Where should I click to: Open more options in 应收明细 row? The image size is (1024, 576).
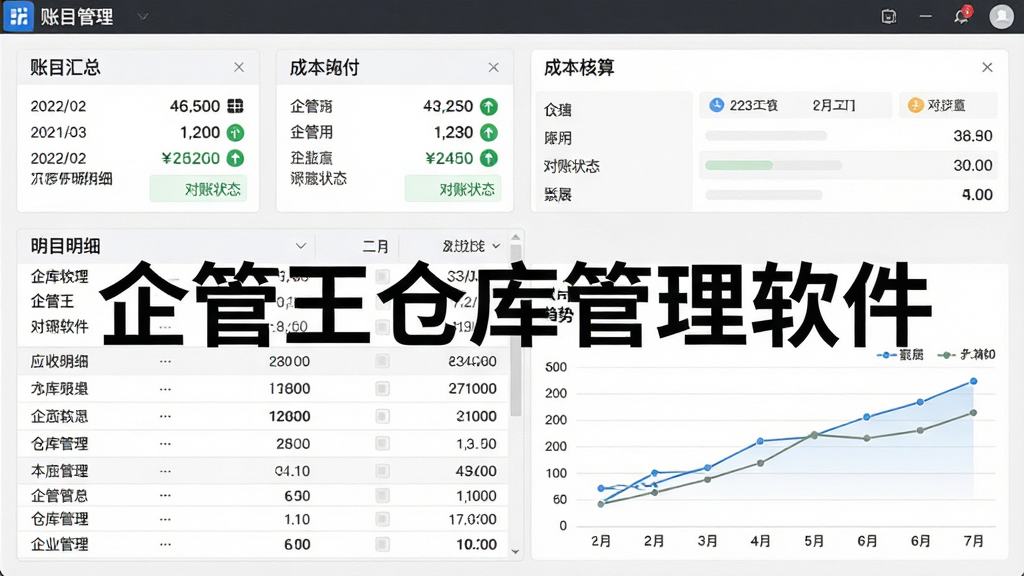coord(165,361)
